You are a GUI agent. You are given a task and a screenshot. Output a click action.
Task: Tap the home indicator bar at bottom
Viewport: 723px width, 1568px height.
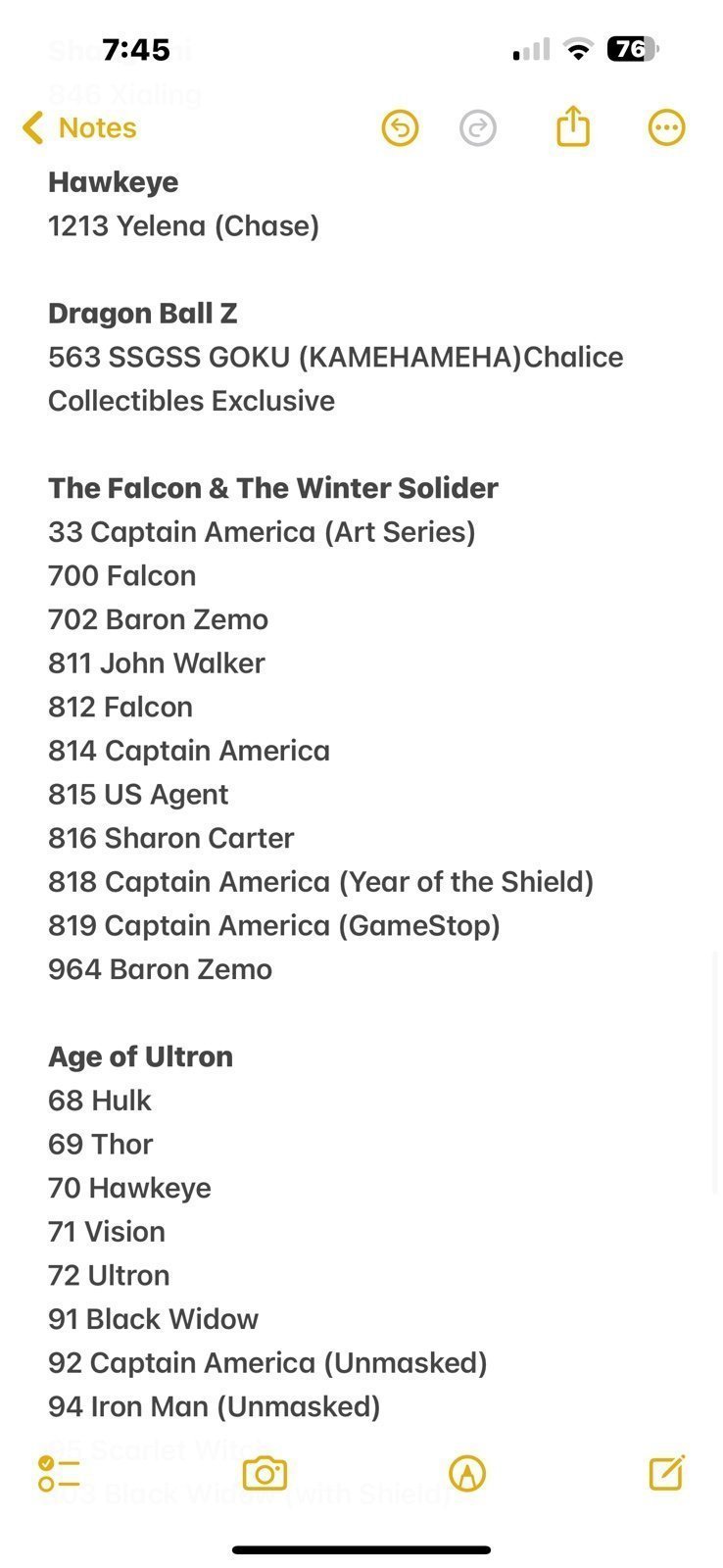click(x=361, y=1550)
